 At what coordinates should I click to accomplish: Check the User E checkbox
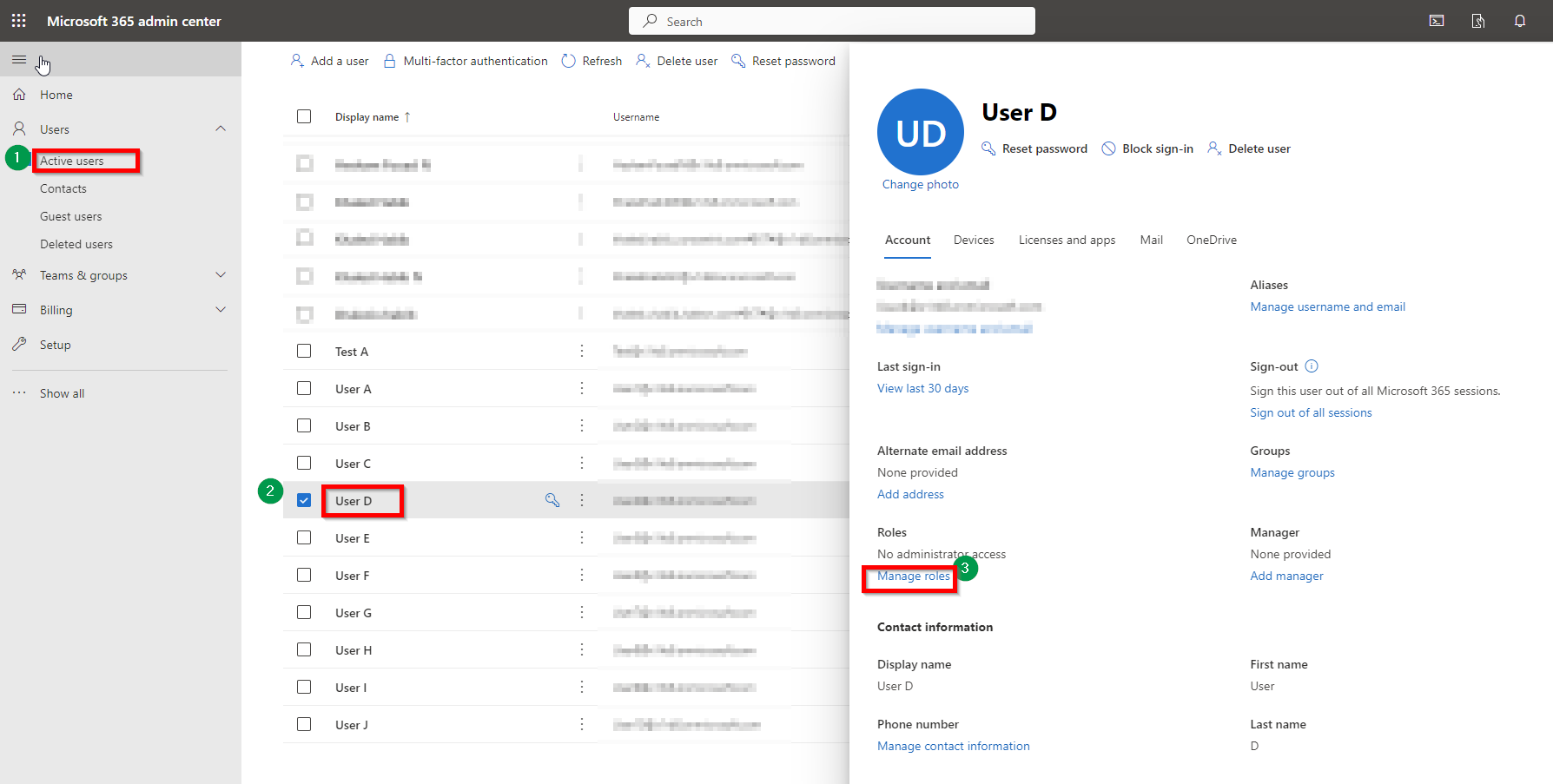tap(304, 537)
